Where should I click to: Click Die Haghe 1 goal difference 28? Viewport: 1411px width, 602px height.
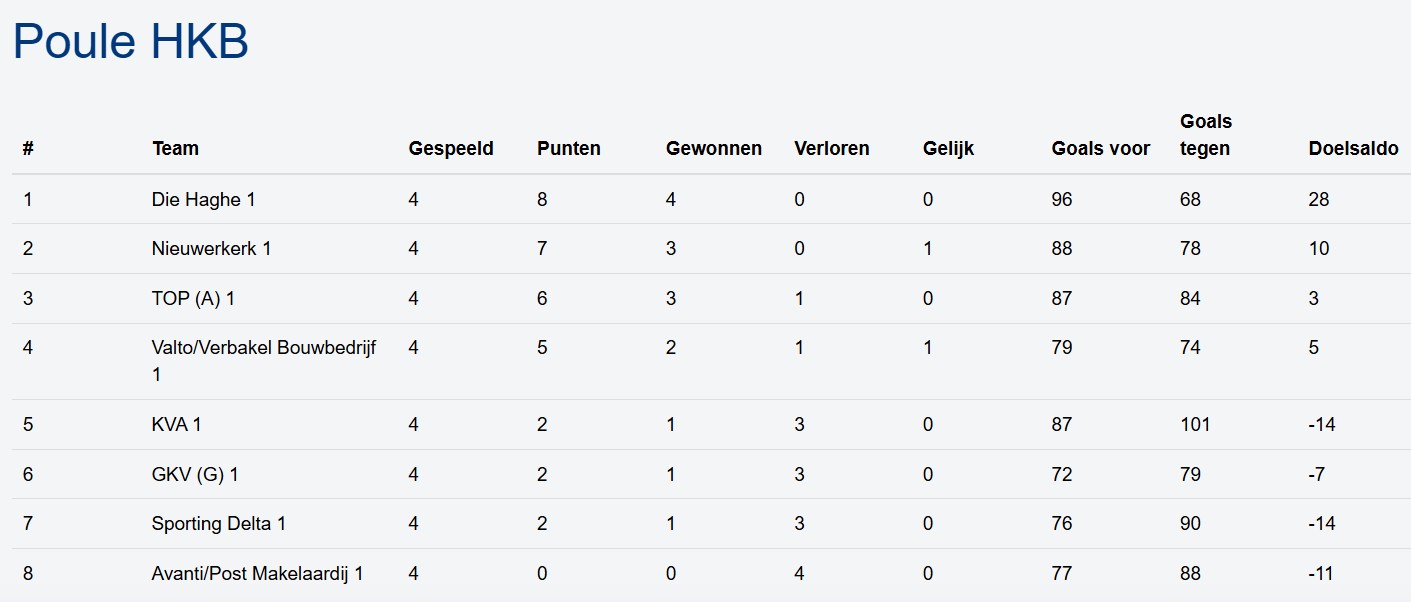[1319, 200]
